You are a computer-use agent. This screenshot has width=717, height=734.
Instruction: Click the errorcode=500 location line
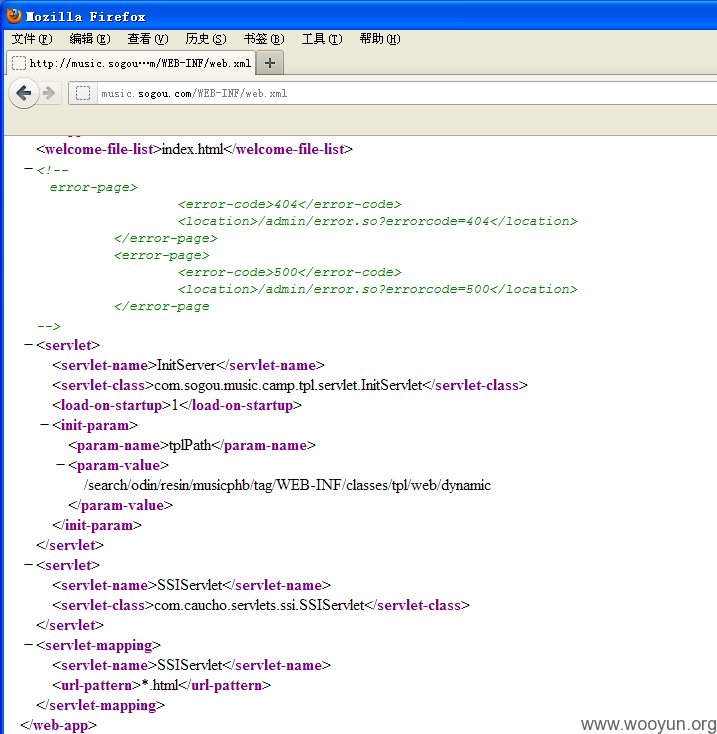(378, 289)
